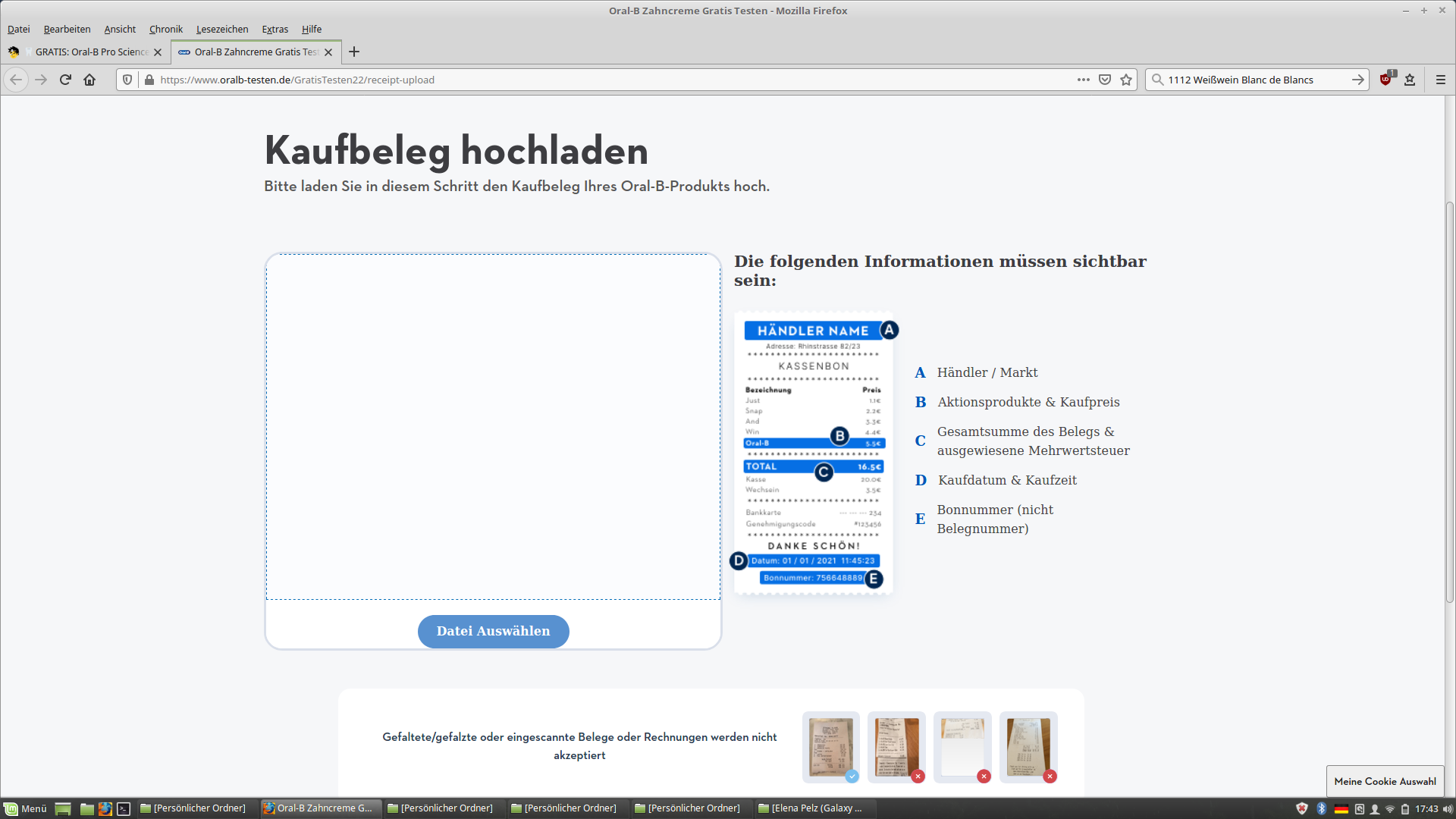1456x819 pixels.
Task: Go to the browser home page
Action: [89, 80]
